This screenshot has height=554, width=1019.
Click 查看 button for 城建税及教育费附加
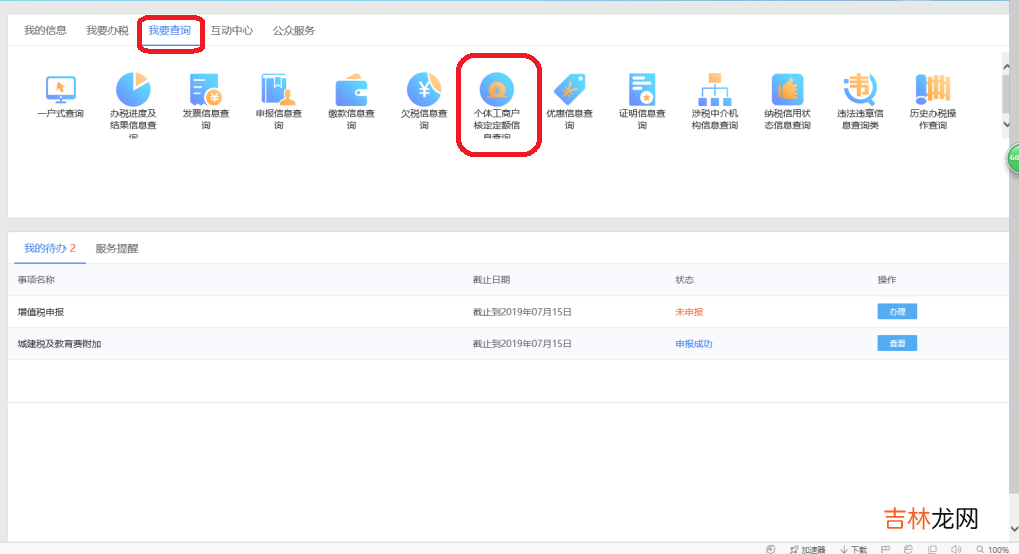click(897, 344)
